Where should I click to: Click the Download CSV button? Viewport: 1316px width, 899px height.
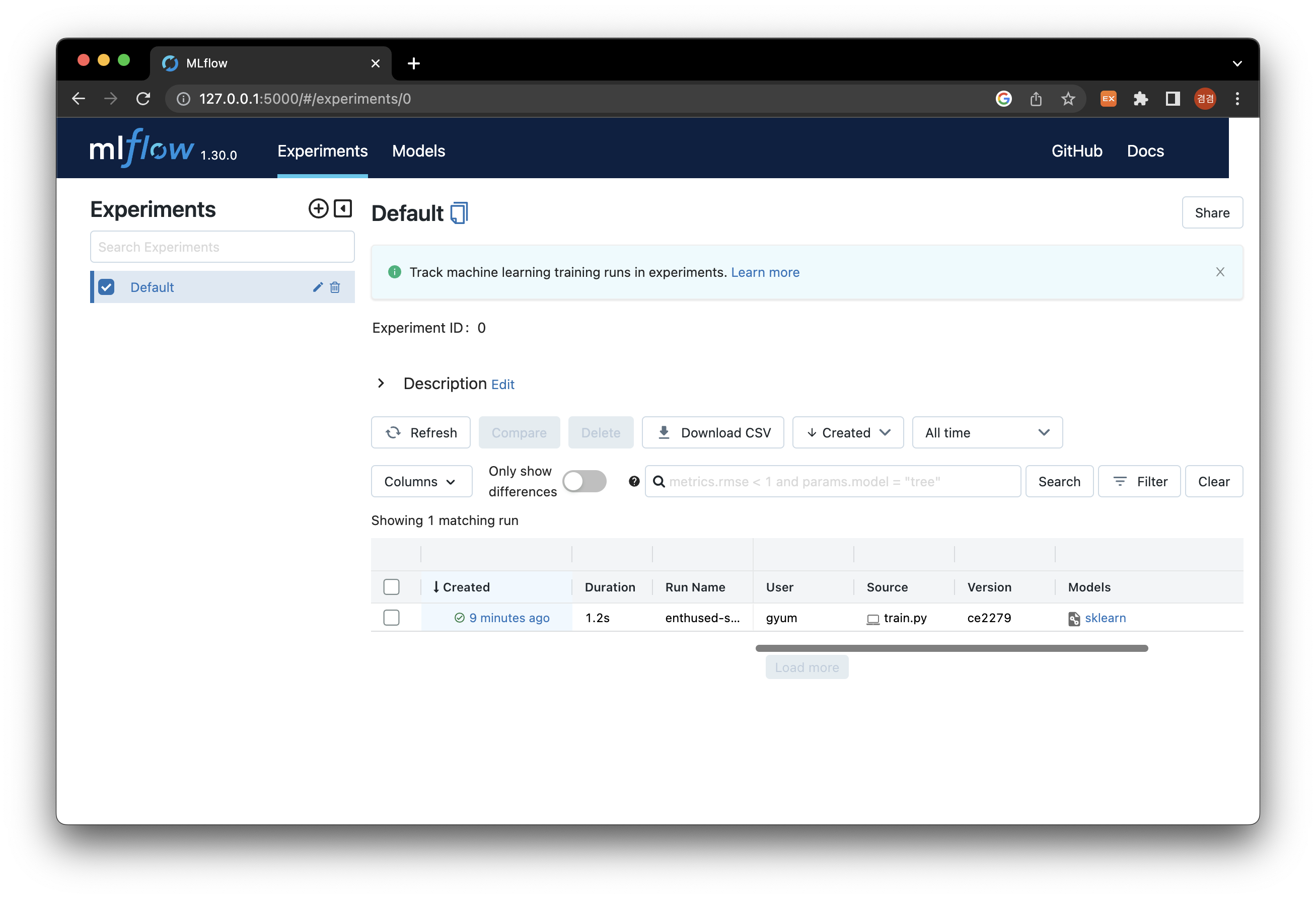coord(713,433)
